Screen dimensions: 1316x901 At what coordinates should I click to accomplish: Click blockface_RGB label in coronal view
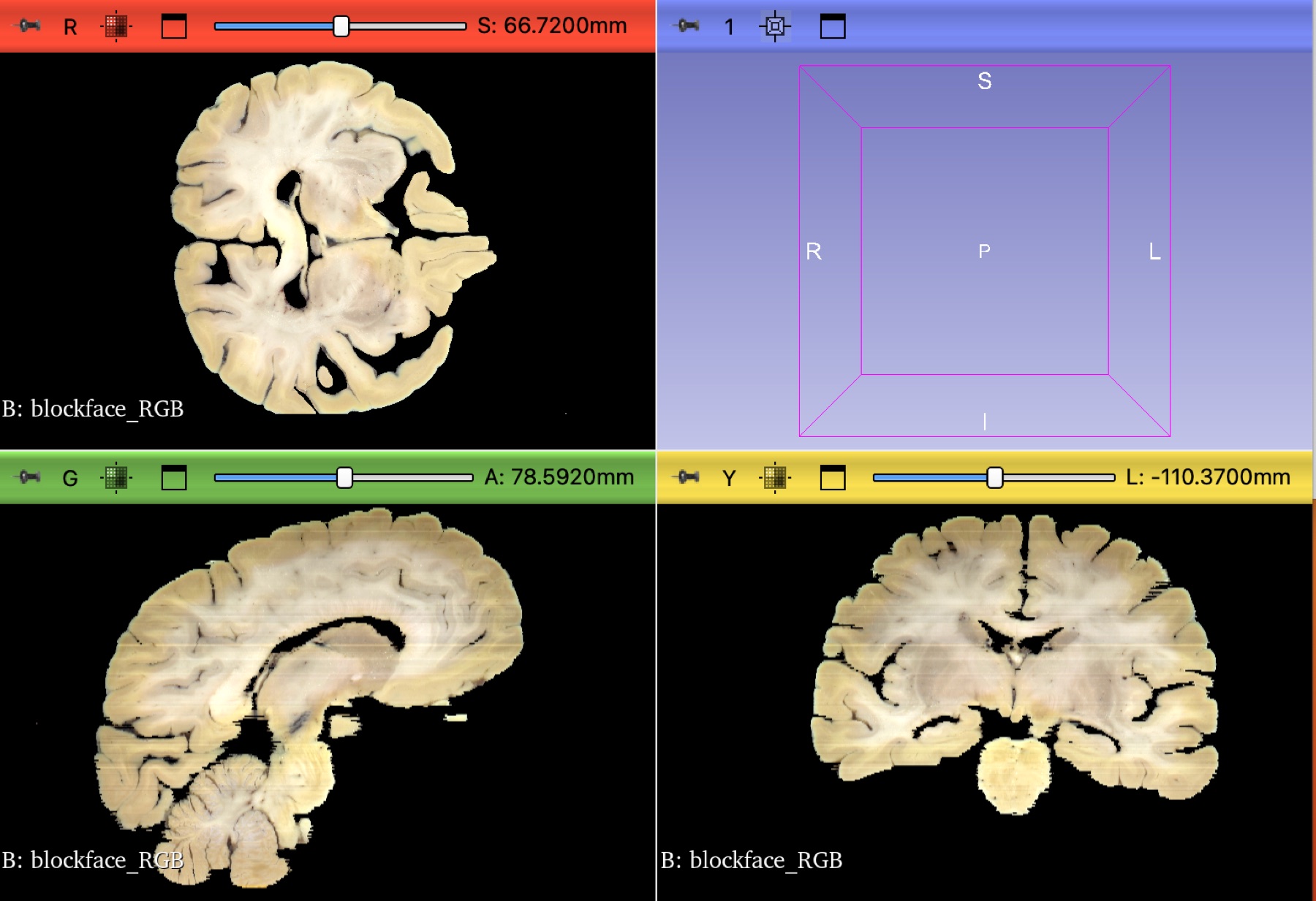[x=752, y=860]
